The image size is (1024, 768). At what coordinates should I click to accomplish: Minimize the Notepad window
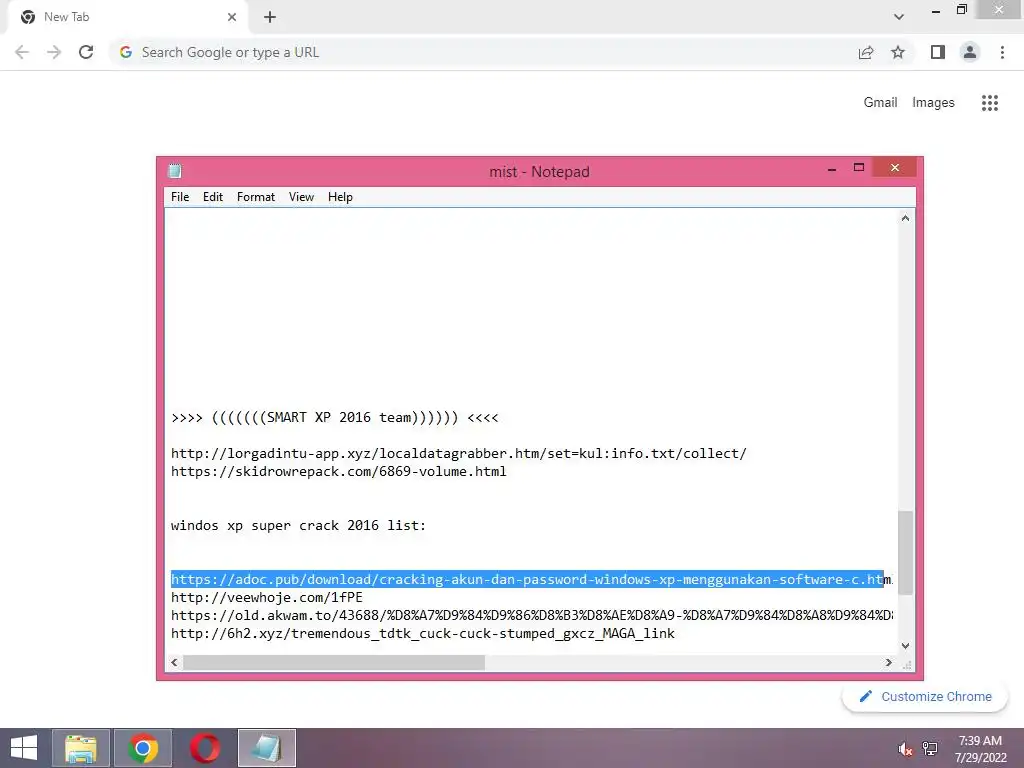pyautogui.click(x=831, y=168)
